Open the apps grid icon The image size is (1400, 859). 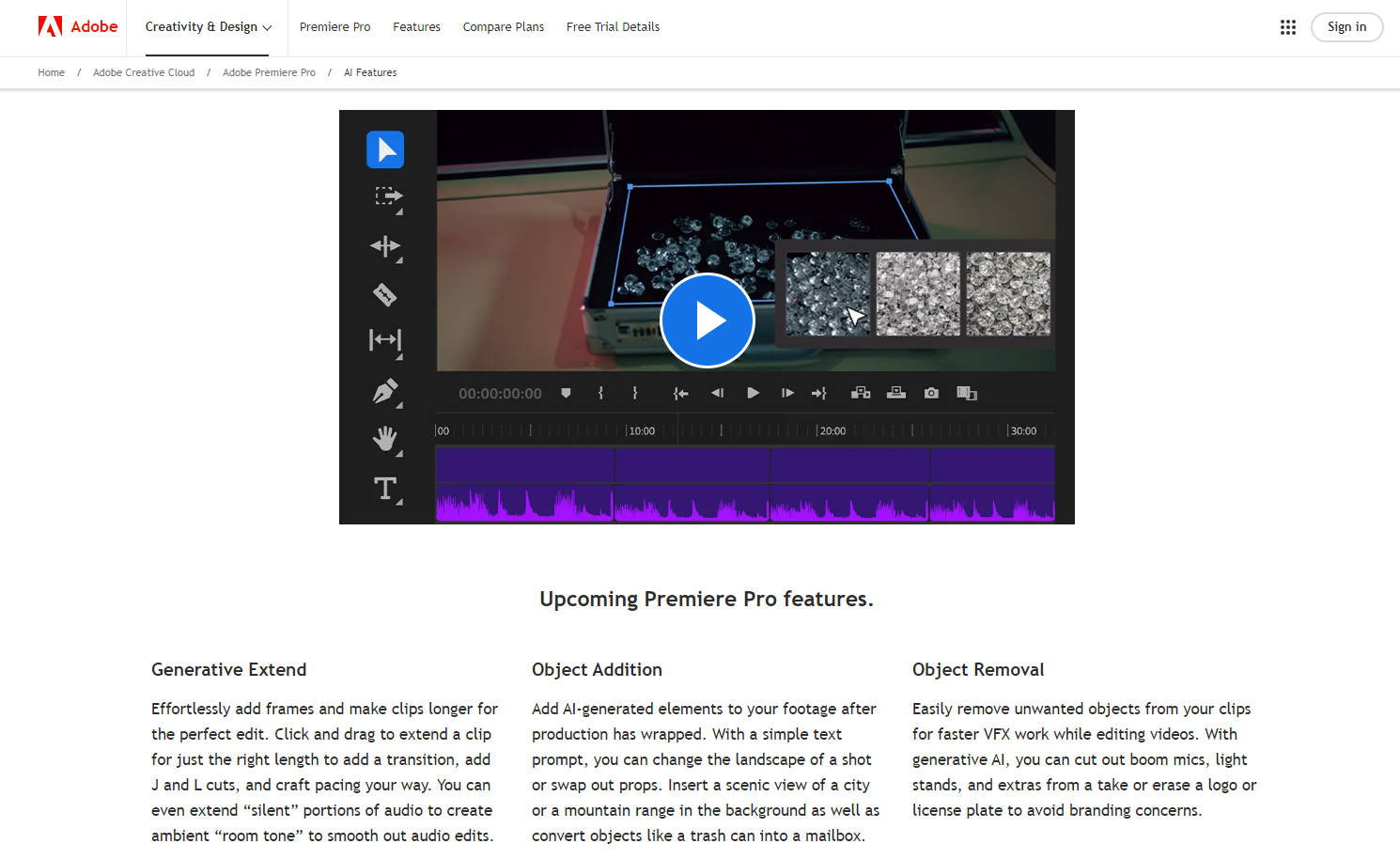click(x=1288, y=27)
